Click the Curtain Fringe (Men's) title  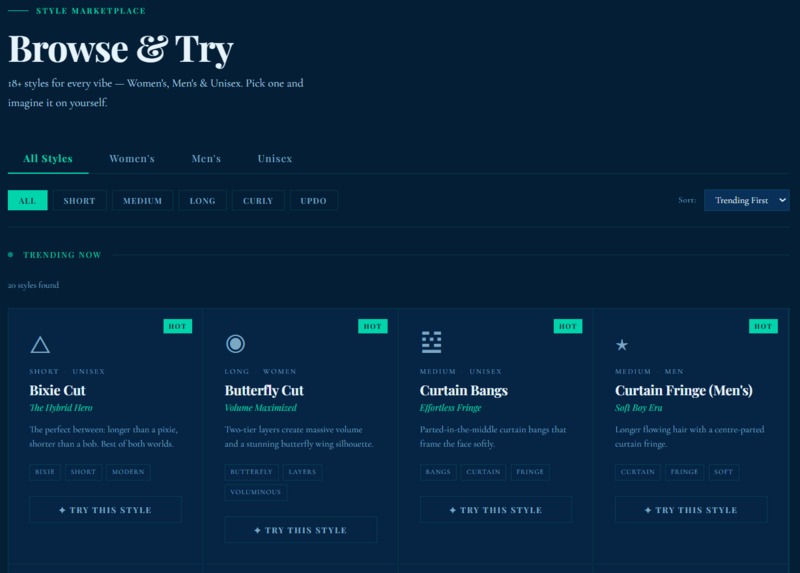pos(684,390)
